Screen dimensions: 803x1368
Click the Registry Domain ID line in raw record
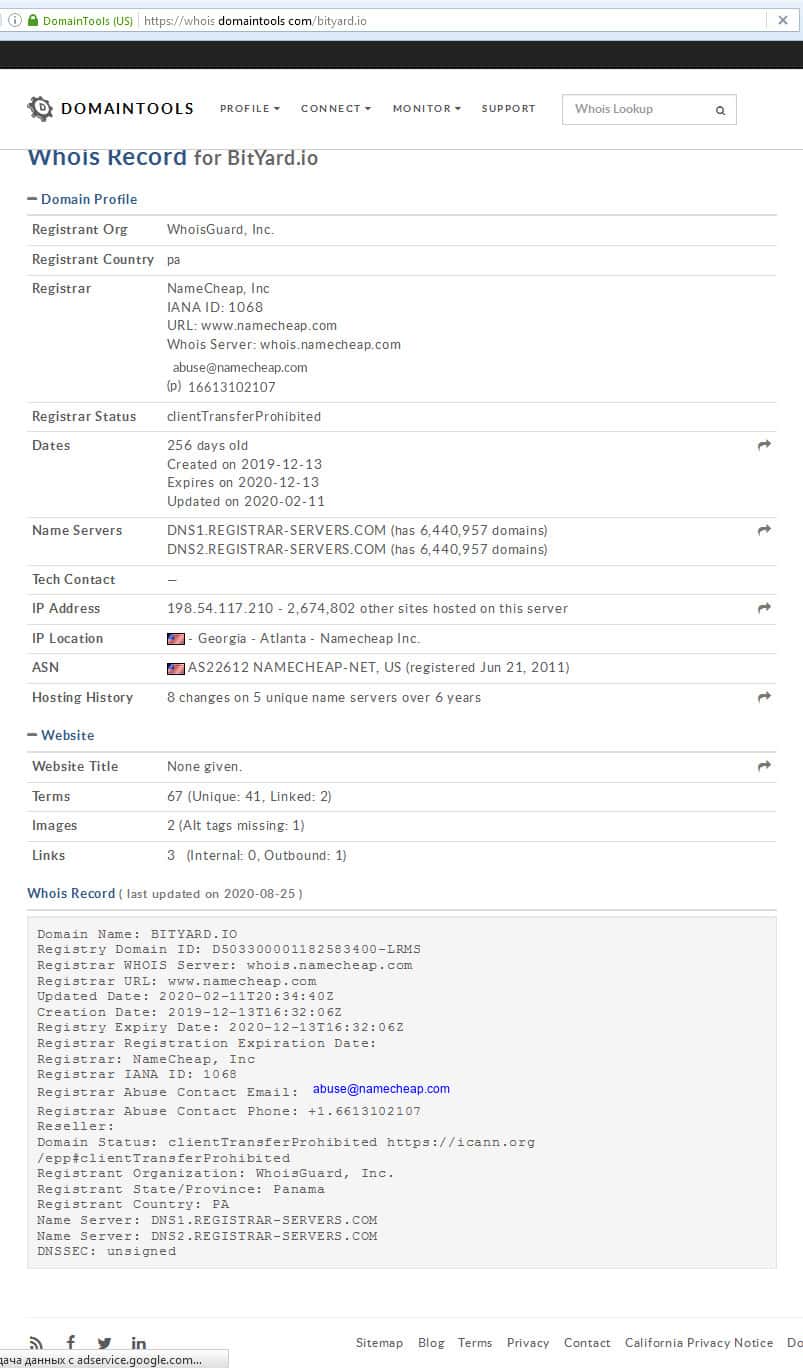(229, 949)
